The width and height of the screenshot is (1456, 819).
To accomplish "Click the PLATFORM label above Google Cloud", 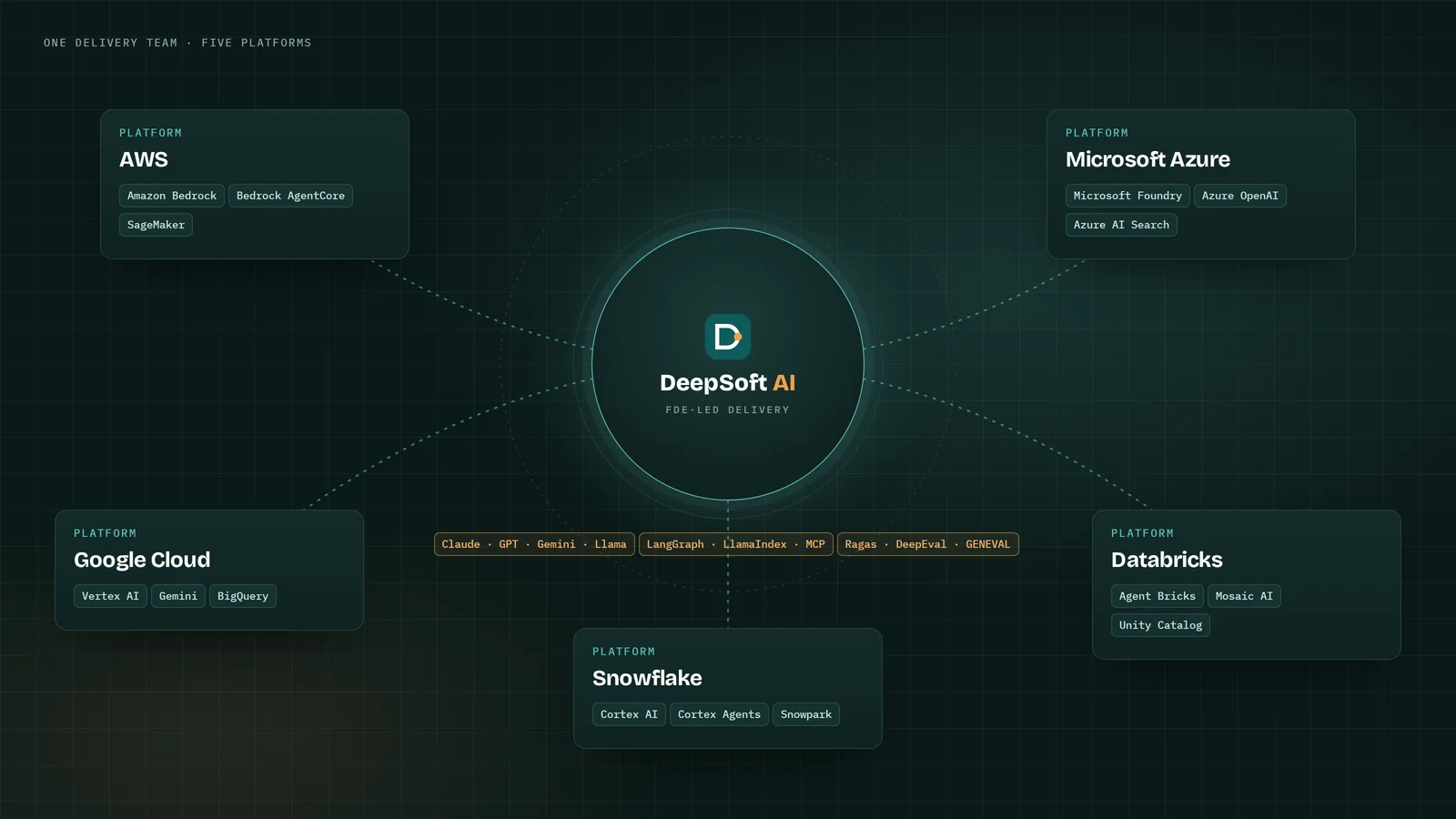I will click(x=106, y=533).
